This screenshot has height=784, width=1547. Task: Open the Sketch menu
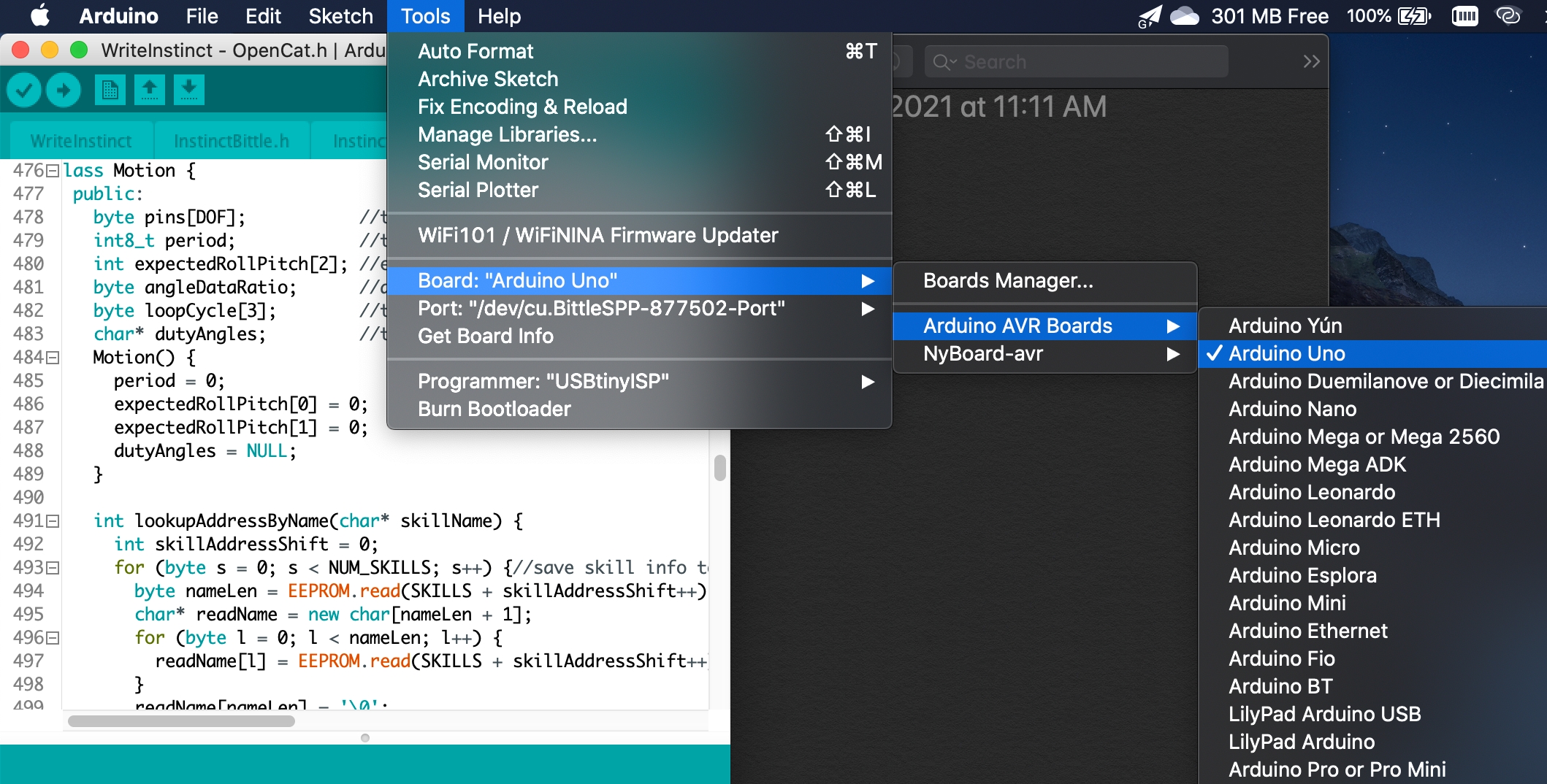coord(340,16)
